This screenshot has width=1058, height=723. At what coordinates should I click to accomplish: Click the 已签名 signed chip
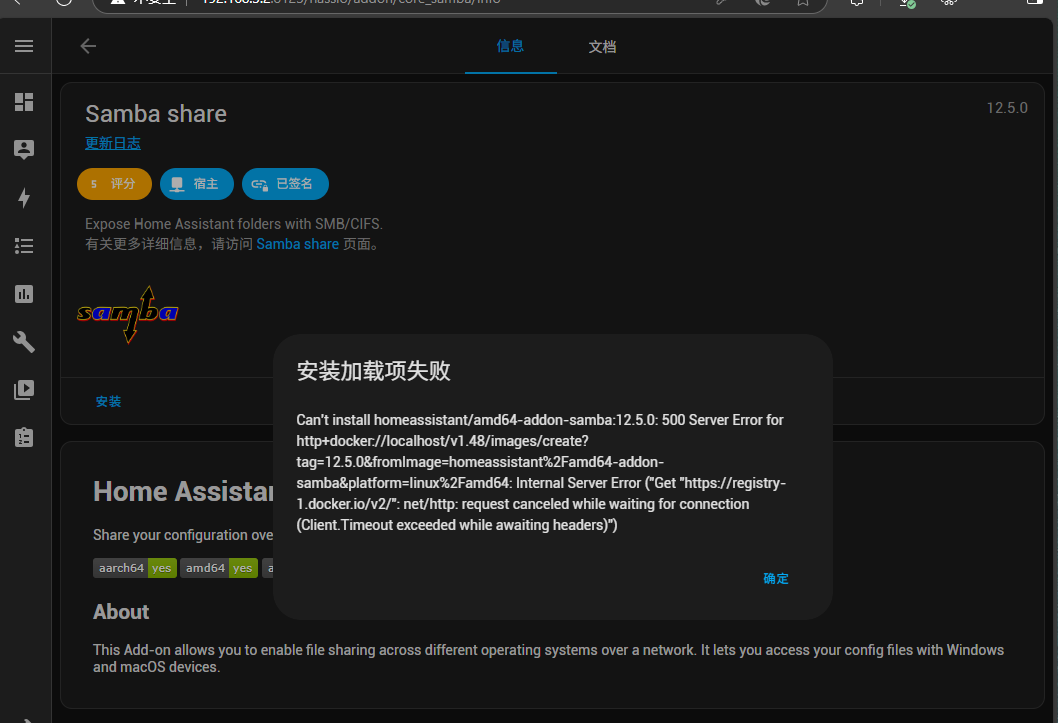tap(285, 184)
